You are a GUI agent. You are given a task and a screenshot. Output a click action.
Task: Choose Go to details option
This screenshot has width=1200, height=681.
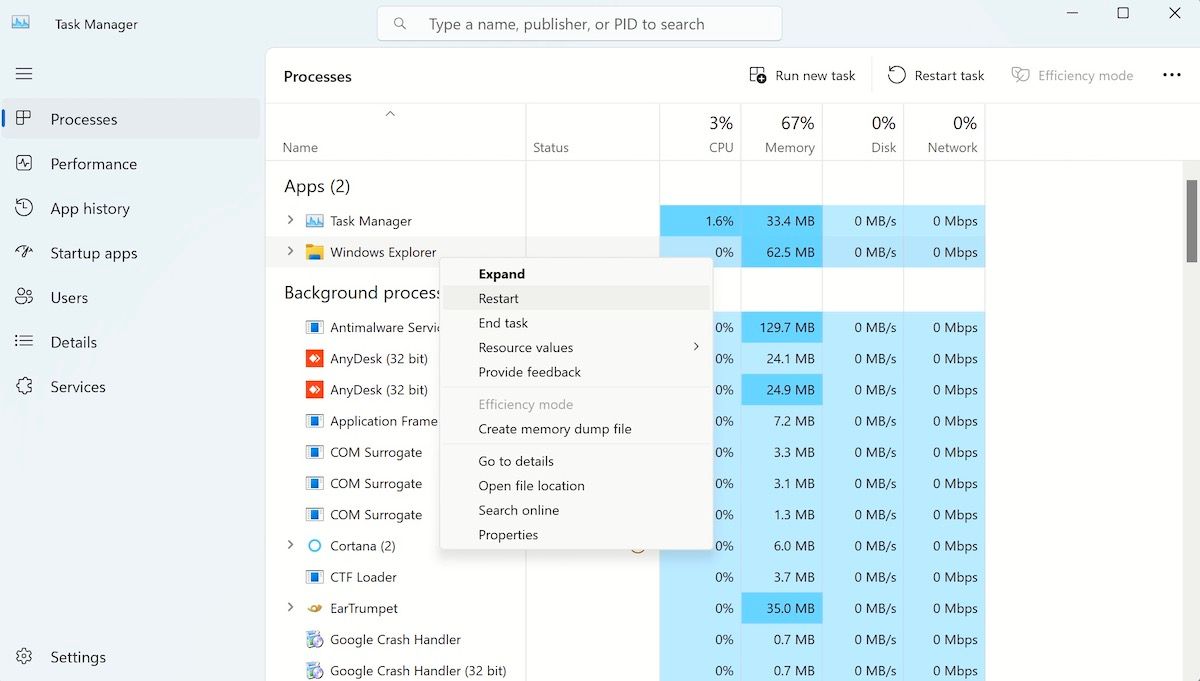(517, 460)
